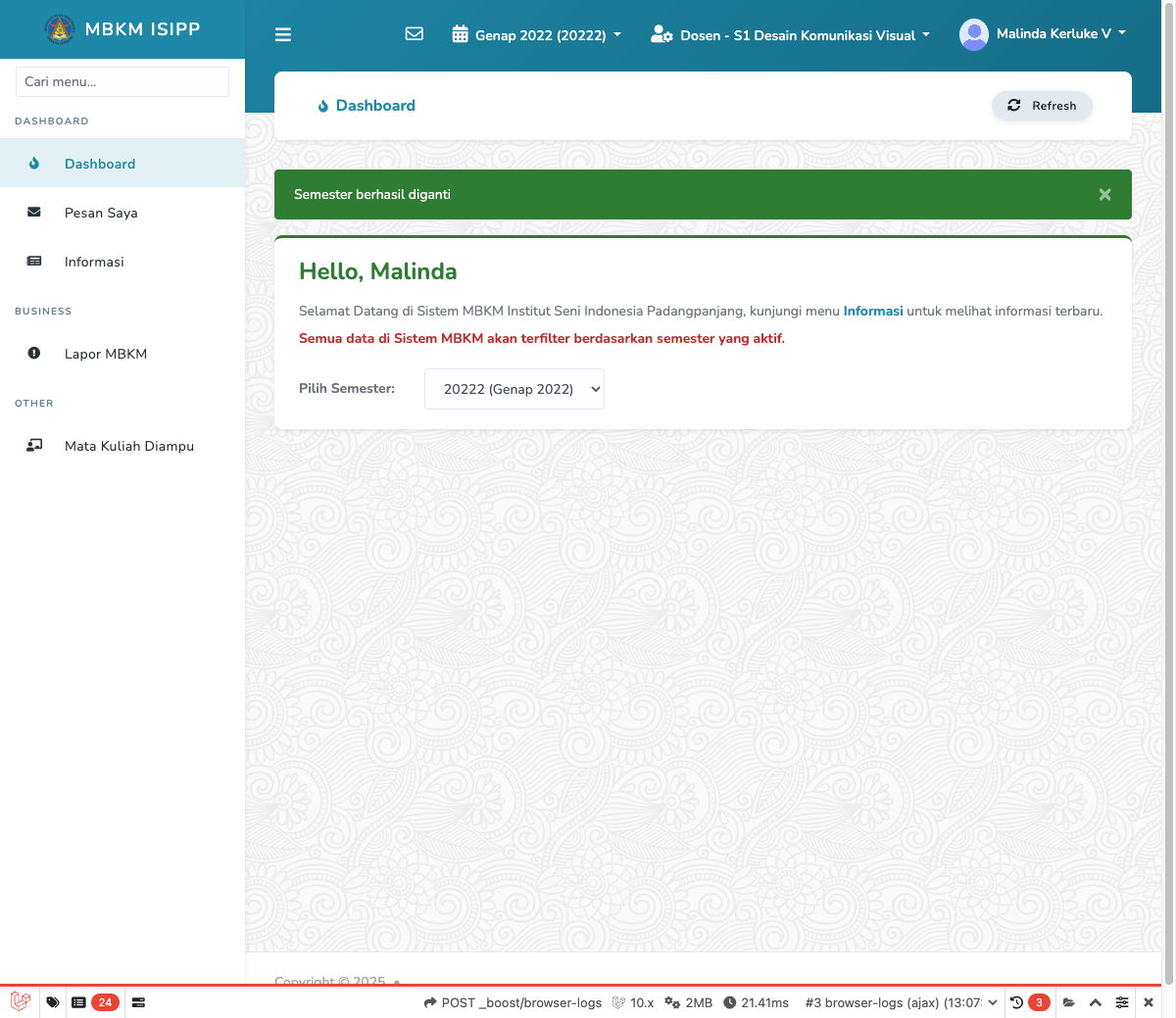The height and width of the screenshot is (1018, 1176).
Task: Click the Laravel logo in debug bar
Action: click(x=21, y=1002)
